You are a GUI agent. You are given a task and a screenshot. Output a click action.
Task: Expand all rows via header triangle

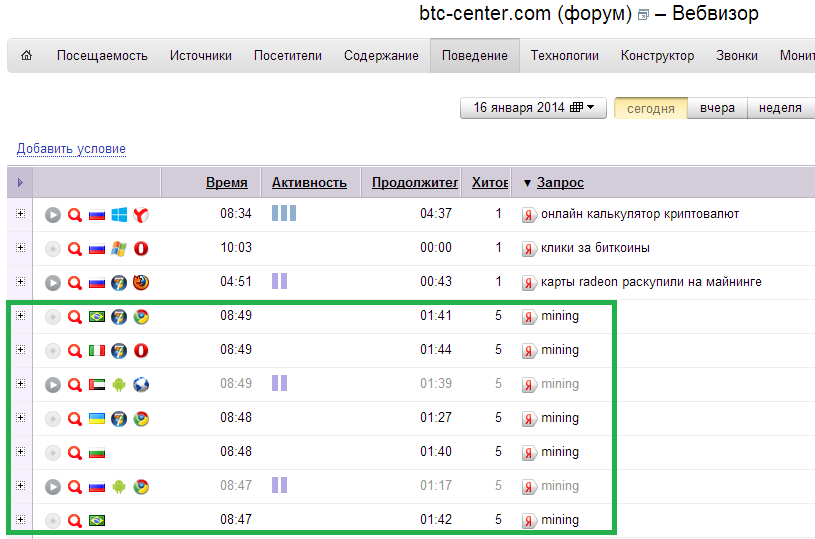pyautogui.click(x=20, y=182)
